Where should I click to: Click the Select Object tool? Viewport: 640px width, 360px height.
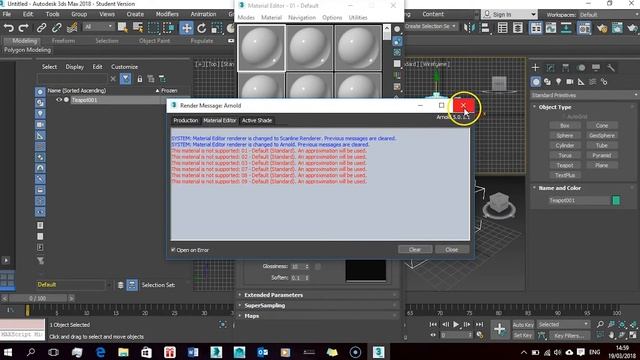click(x=122, y=28)
